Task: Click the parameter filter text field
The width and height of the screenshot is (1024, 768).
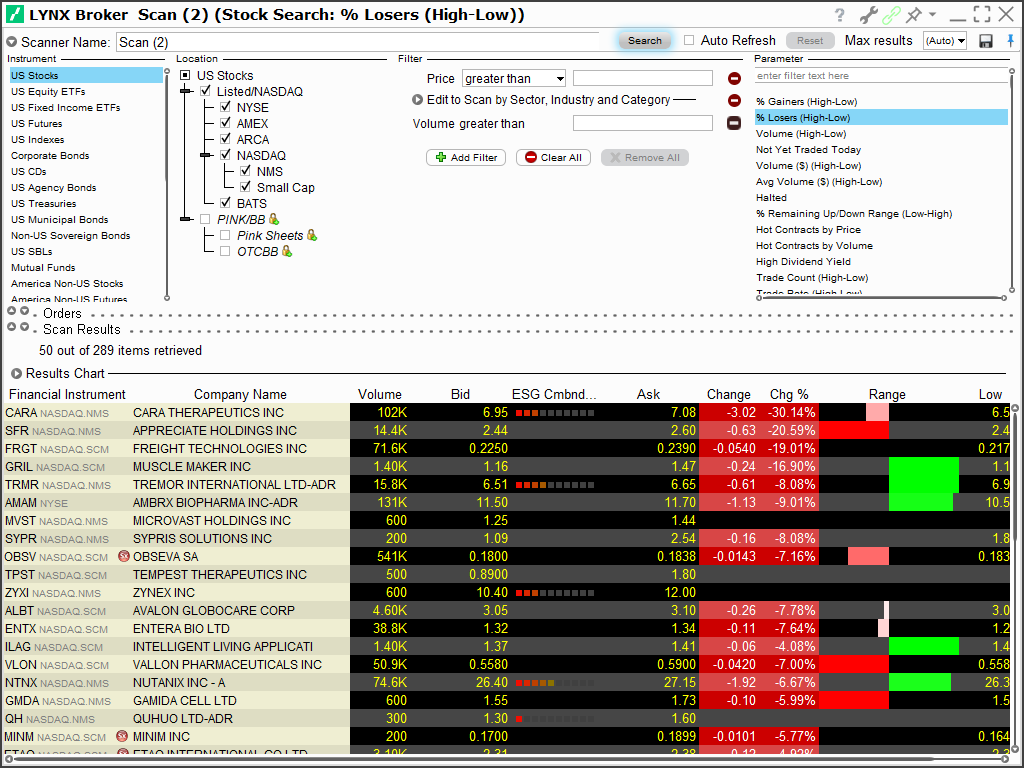Action: pos(882,76)
